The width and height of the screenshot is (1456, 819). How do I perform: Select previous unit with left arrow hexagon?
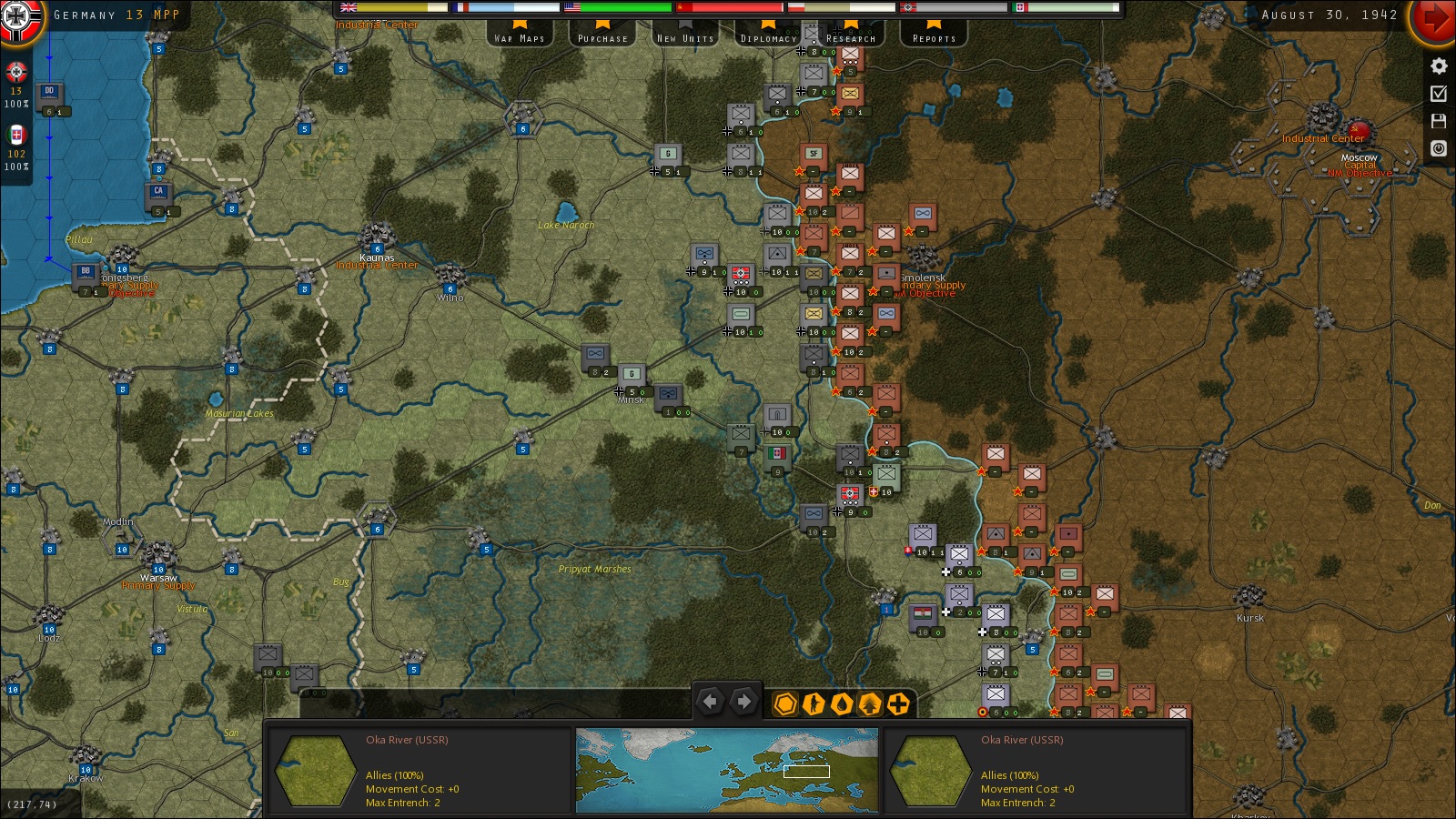(711, 702)
